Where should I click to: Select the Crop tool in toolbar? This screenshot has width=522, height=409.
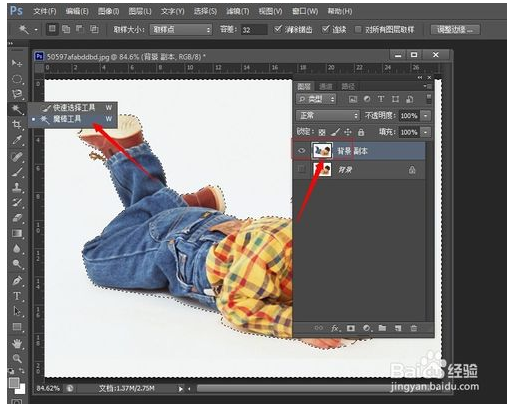tap(17, 125)
